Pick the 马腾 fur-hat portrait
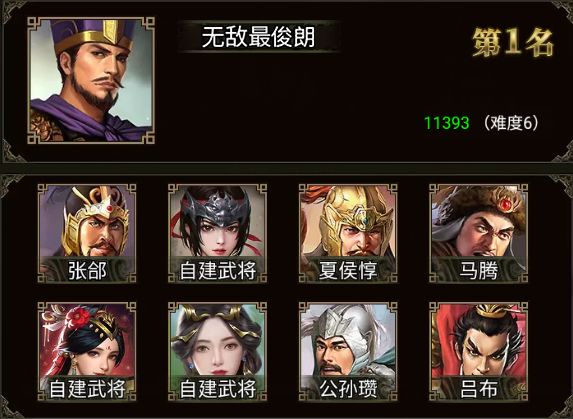Image resolution: width=573 pixels, height=419 pixels. coord(478,233)
